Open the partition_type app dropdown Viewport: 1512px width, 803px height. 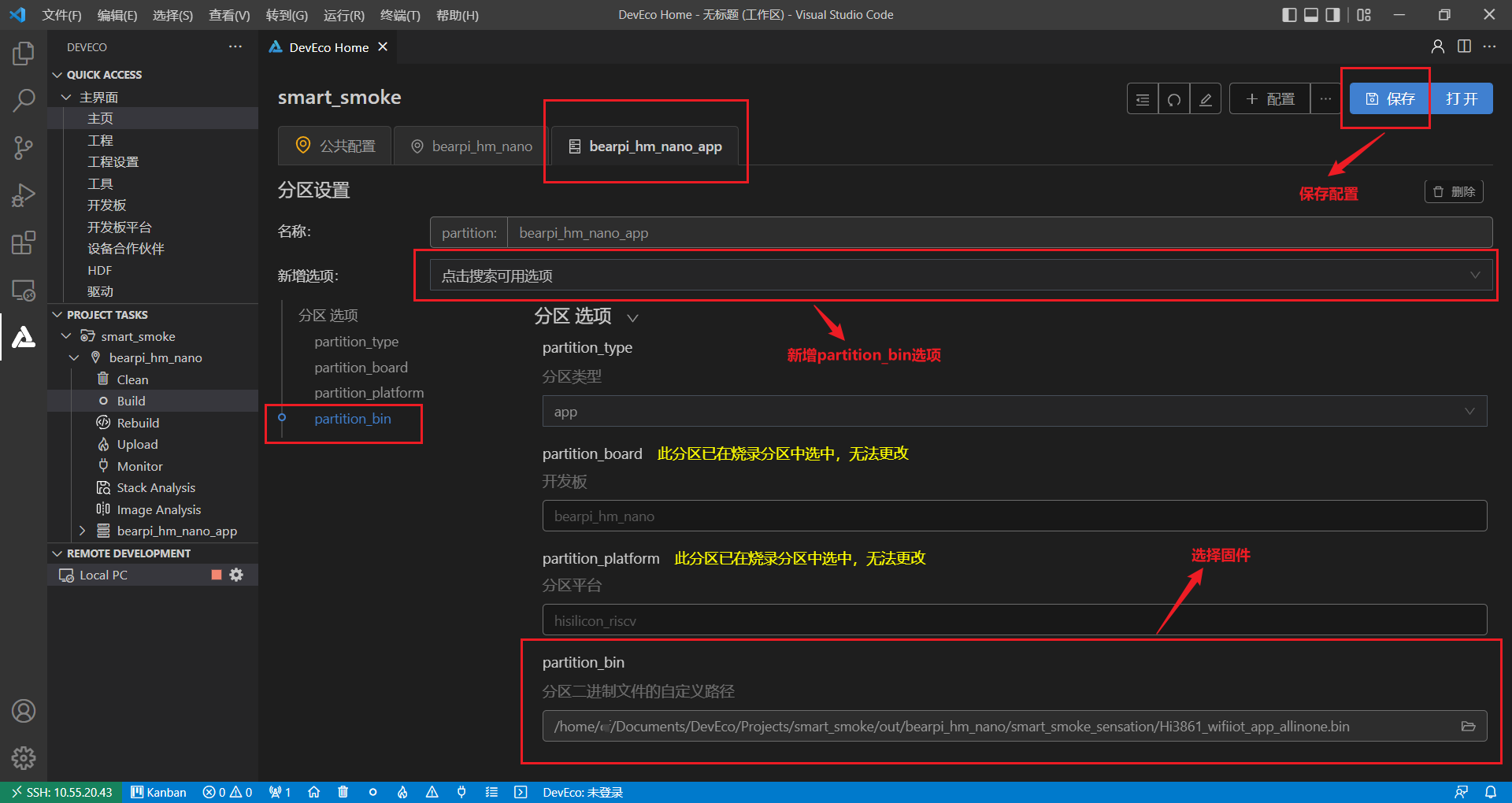[1014, 411]
